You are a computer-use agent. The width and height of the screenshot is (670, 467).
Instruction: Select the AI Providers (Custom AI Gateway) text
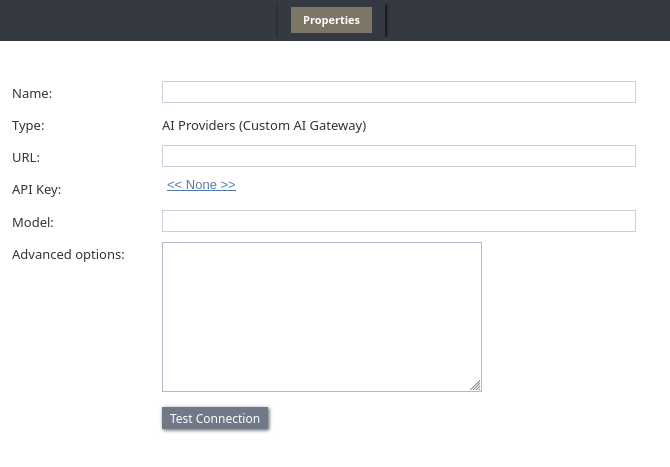point(264,126)
